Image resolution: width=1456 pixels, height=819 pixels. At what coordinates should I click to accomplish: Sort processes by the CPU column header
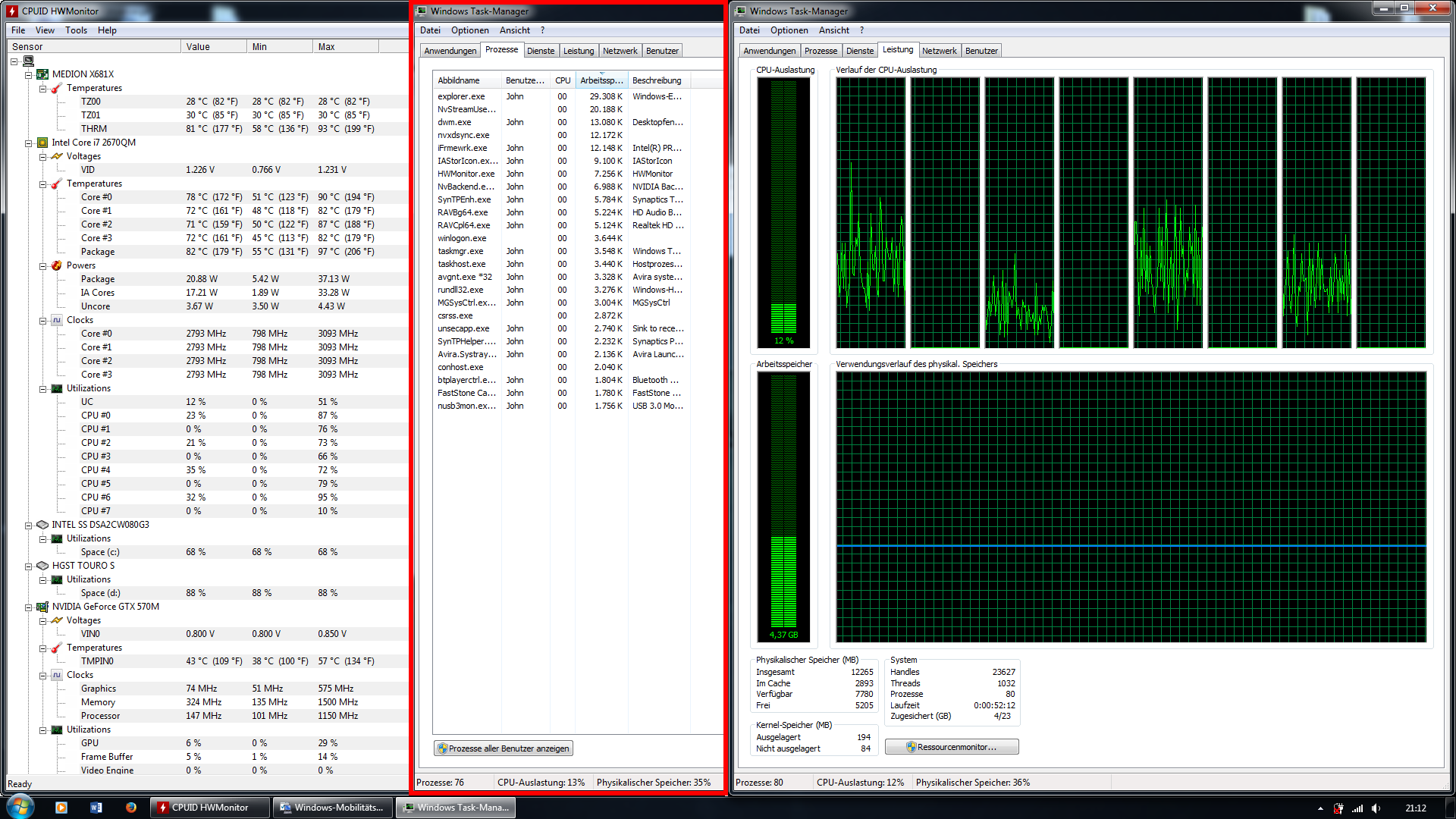tap(562, 80)
